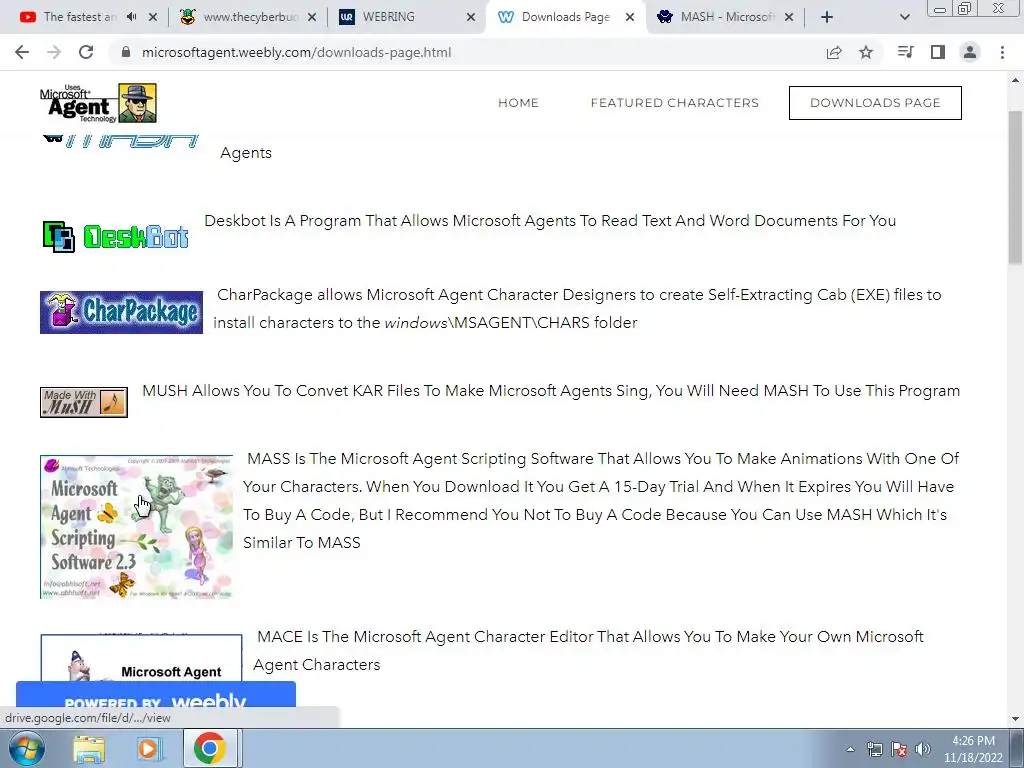Close the MASH tab

click(x=789, y=17)
